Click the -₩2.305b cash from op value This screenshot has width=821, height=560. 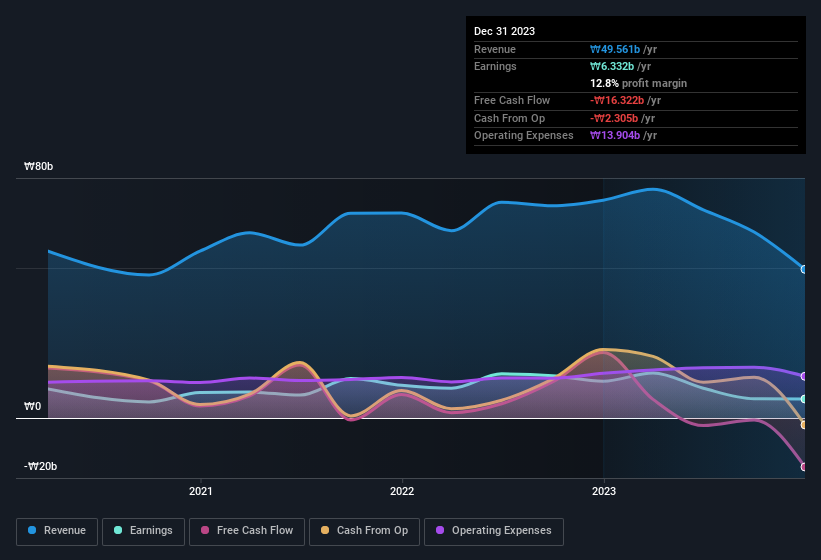[x=614, y=118]
